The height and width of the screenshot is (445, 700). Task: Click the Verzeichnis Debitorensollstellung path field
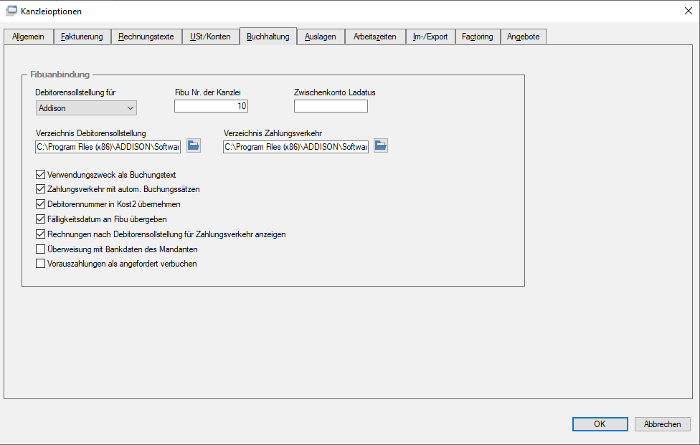tap(108, 146)
